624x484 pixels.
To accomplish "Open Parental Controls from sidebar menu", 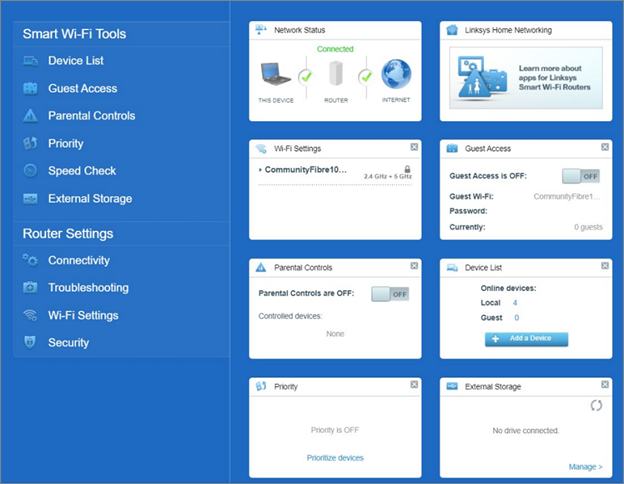I will pyautogui.click(x=92, y=116).
